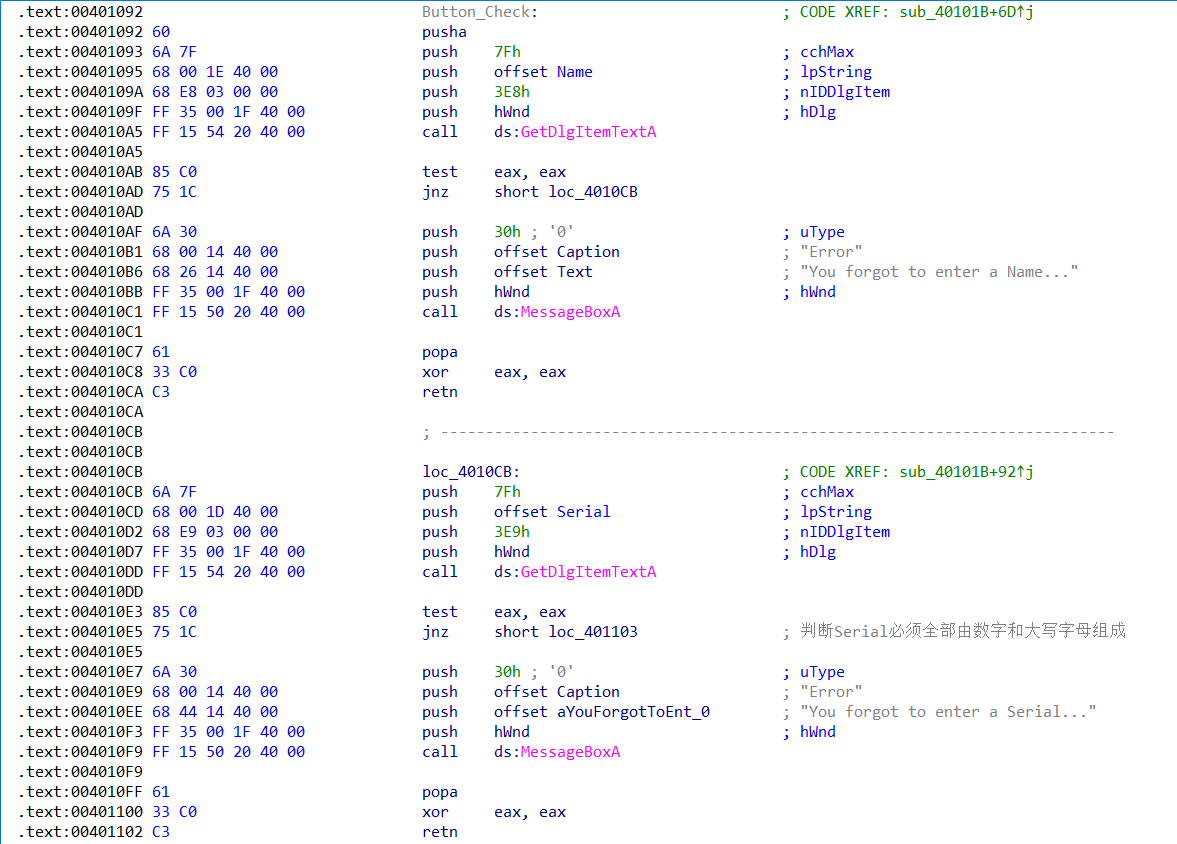The height and width of the screenshot is (844, 1177).
Task: Click MessageBoxA call at address 004010C1
Action: pos(570,312)
